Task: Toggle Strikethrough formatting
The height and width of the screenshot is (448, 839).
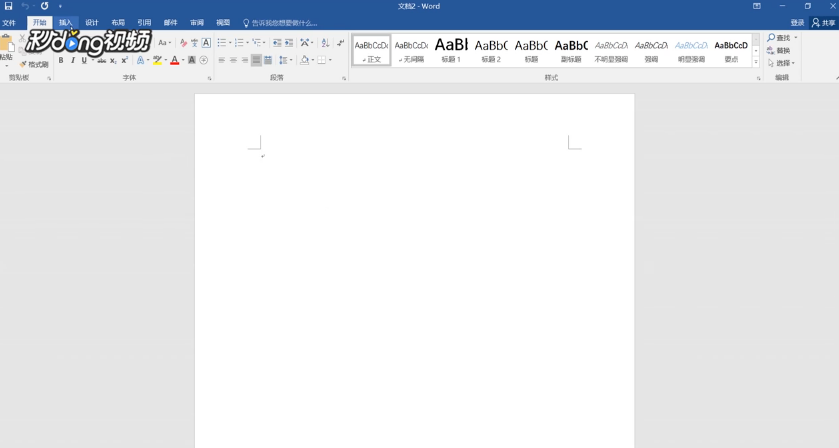Action: (102, 60)
